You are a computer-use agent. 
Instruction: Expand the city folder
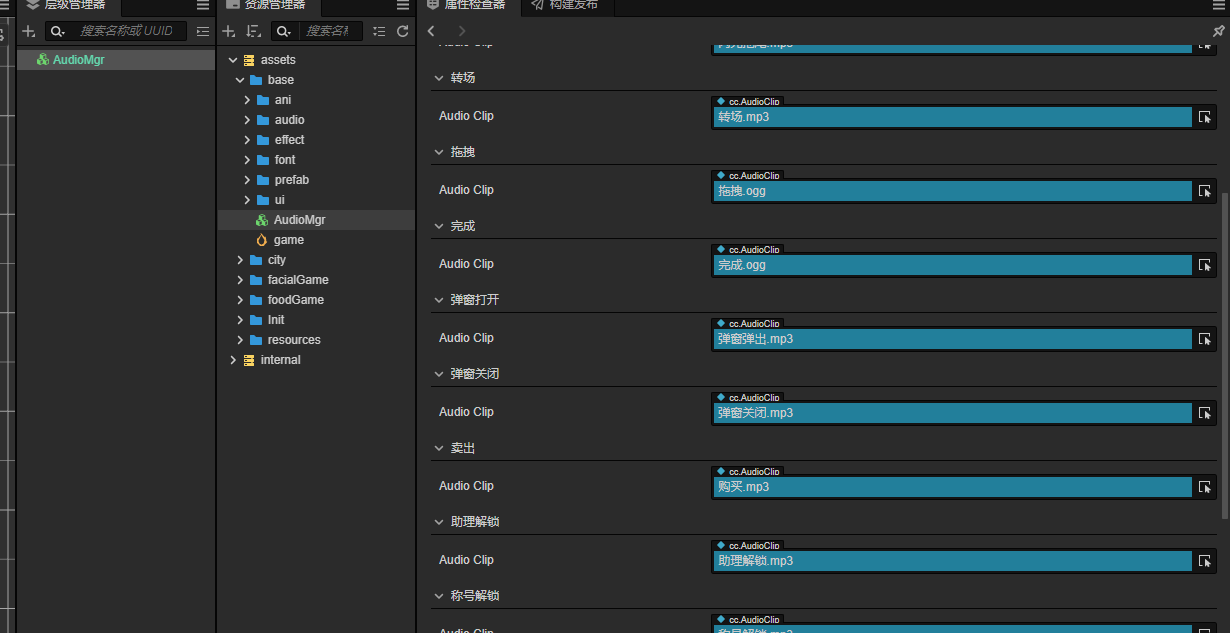pyautogui.click(x=240, y=260)
